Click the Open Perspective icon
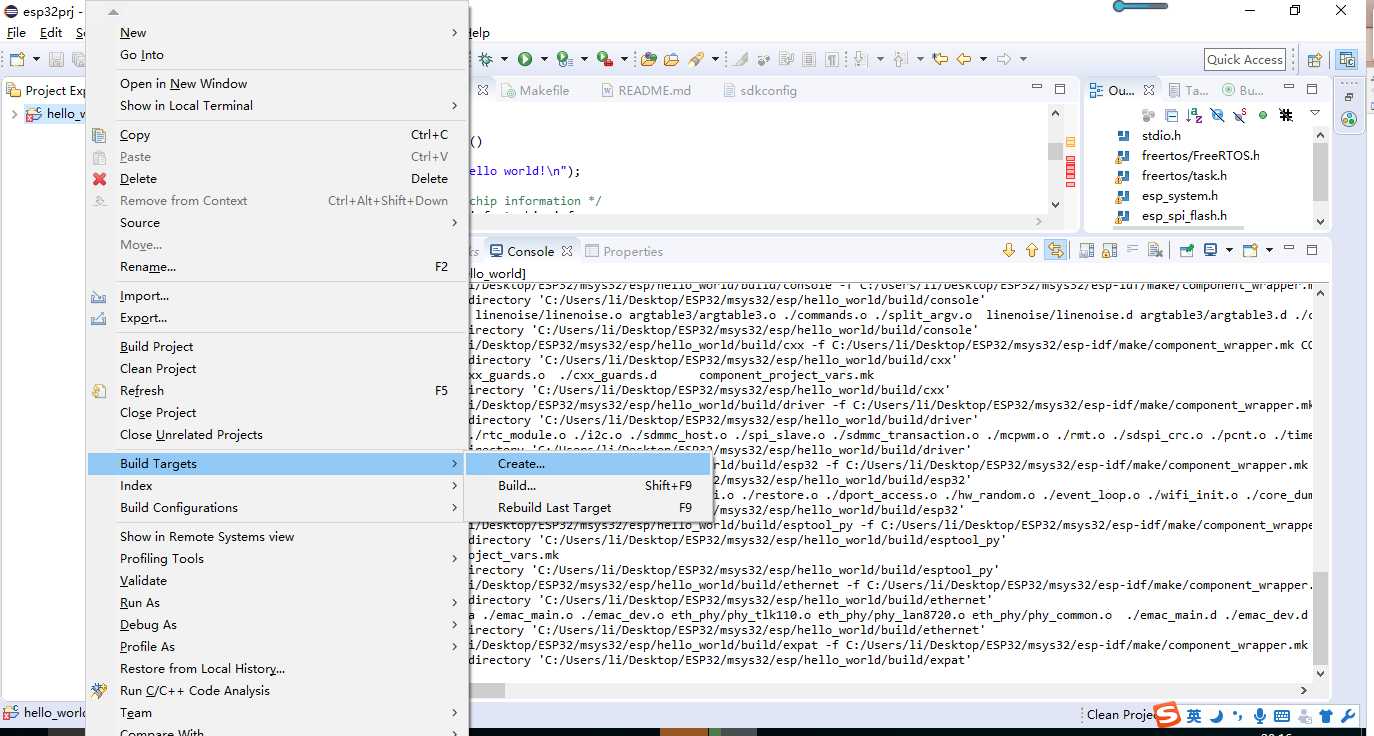This screenshot has height=736, width=1374. pos(1315,60)
